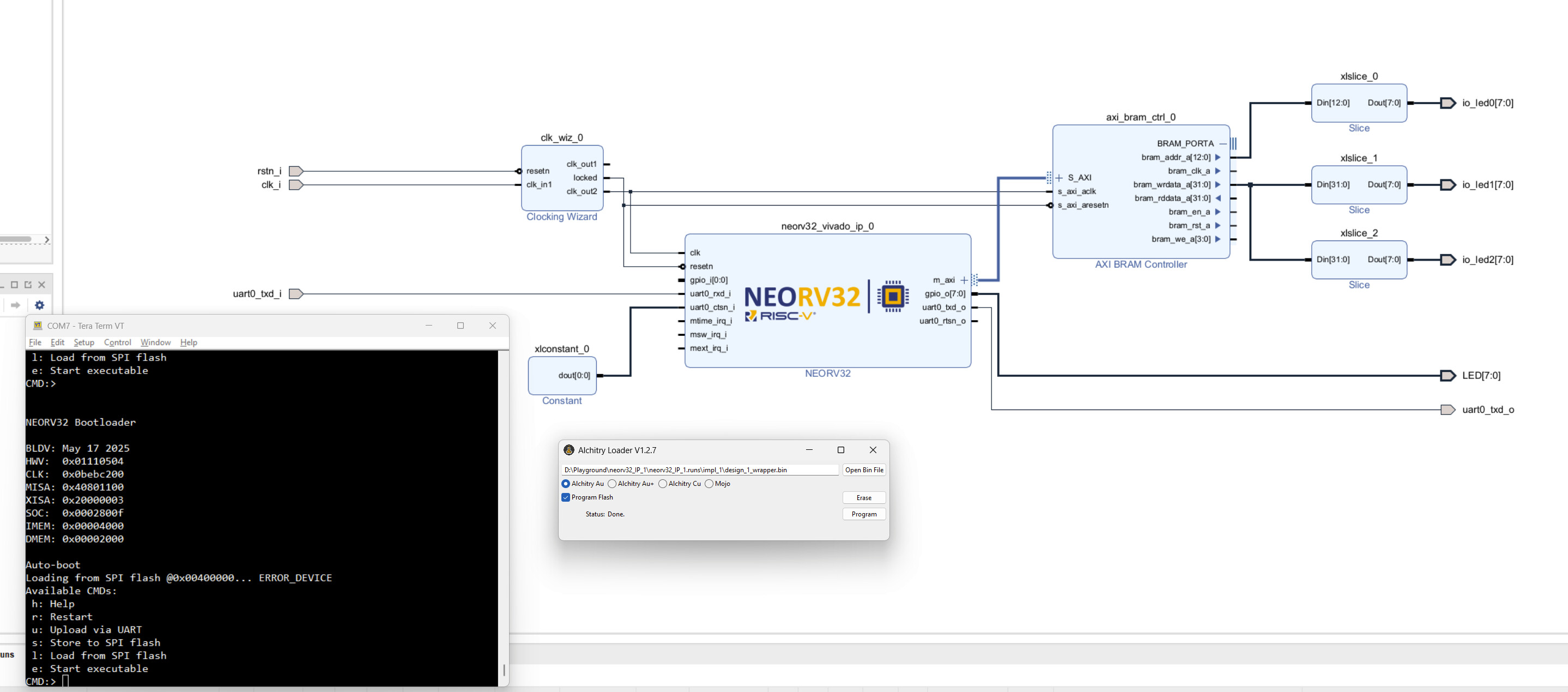The image size is (1568, 692).
Task: Select the xlslice_0 Slice block
Action: click(1359, 103)
